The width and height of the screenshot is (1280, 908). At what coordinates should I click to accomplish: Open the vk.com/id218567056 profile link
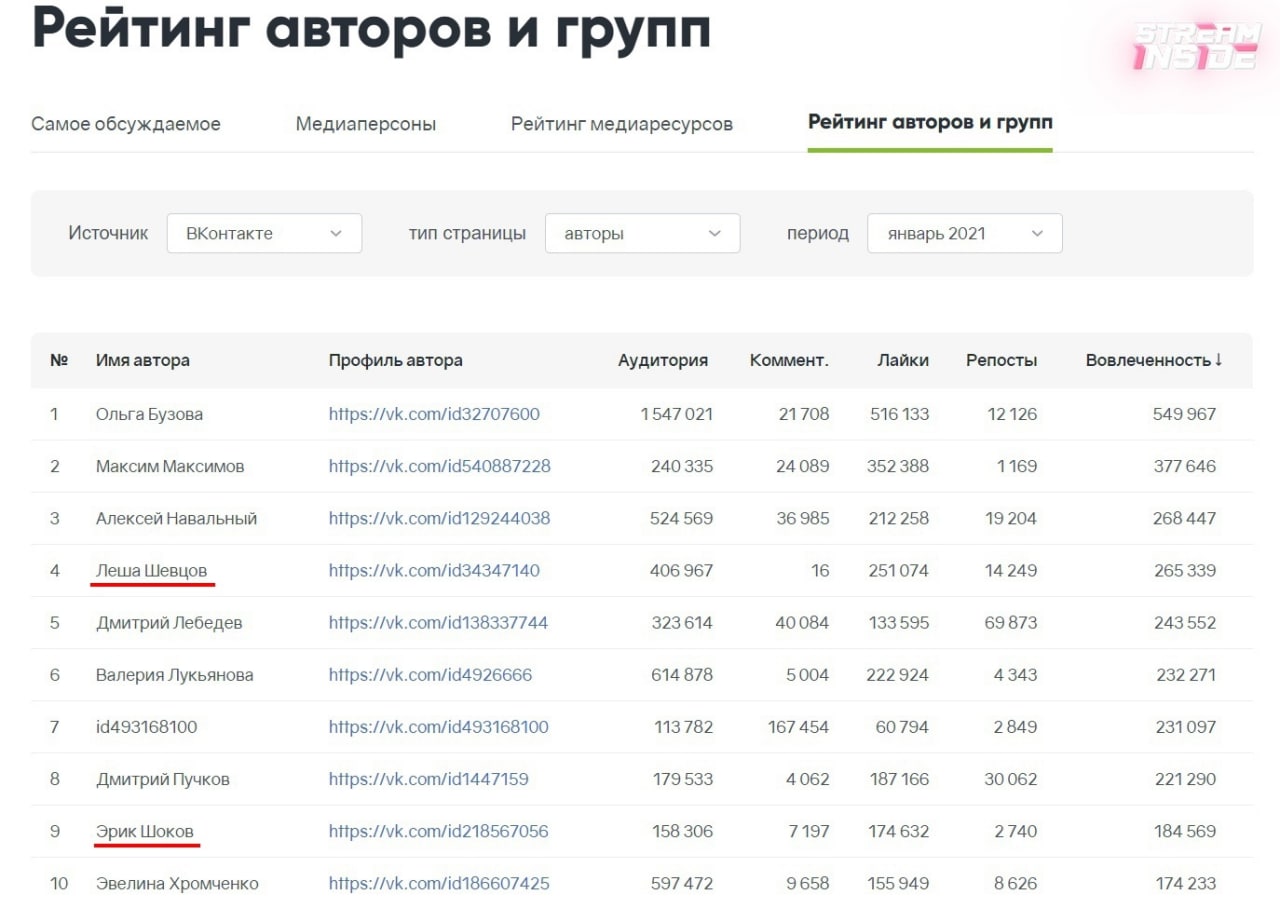click(439, 831)
